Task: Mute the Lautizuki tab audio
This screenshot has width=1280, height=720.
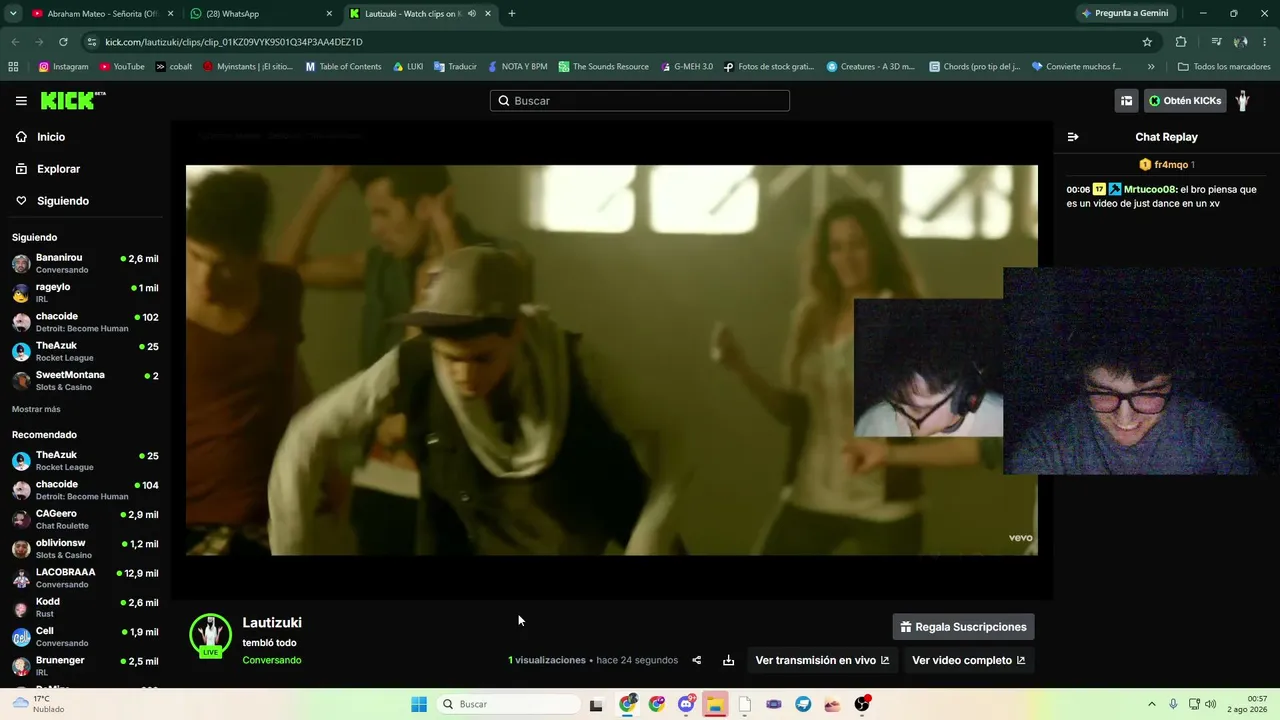Action: 472,14
